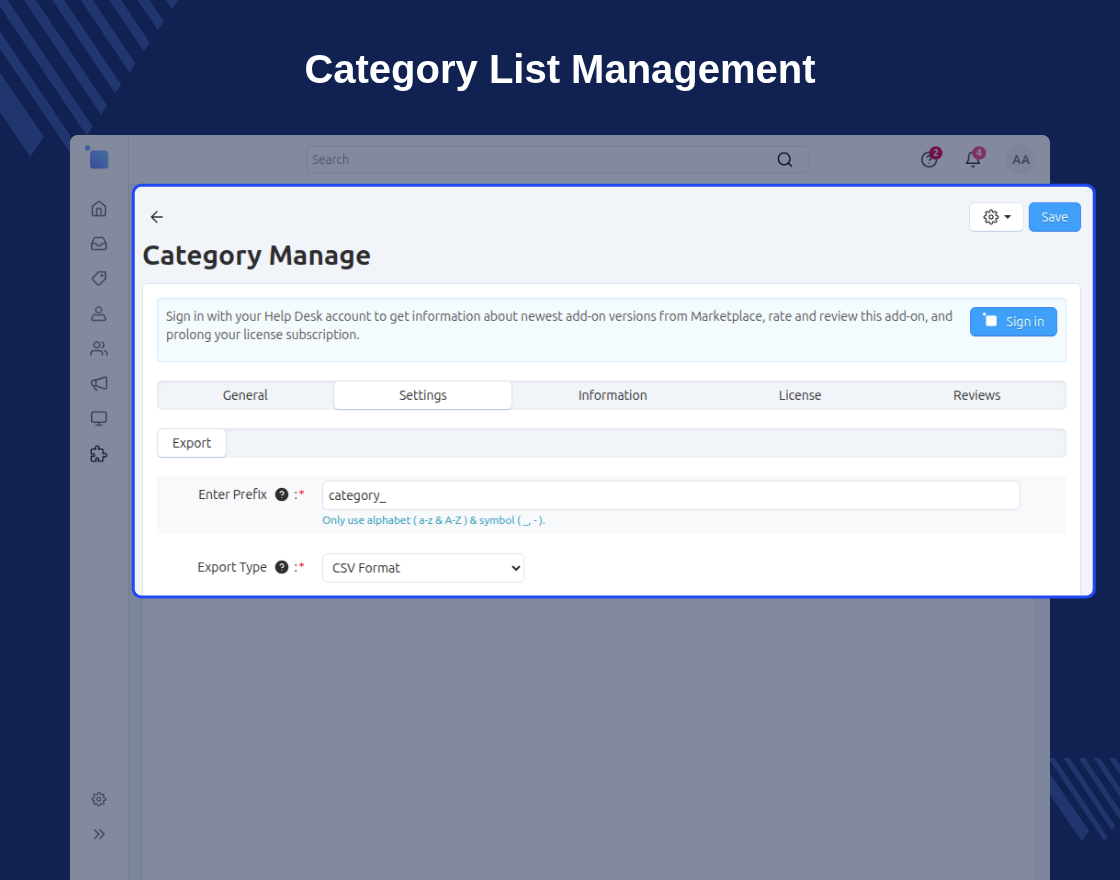This screenshot has height=880, width=1120.
Task: Open the help icon with badge 2
Action: coord(929,159)
